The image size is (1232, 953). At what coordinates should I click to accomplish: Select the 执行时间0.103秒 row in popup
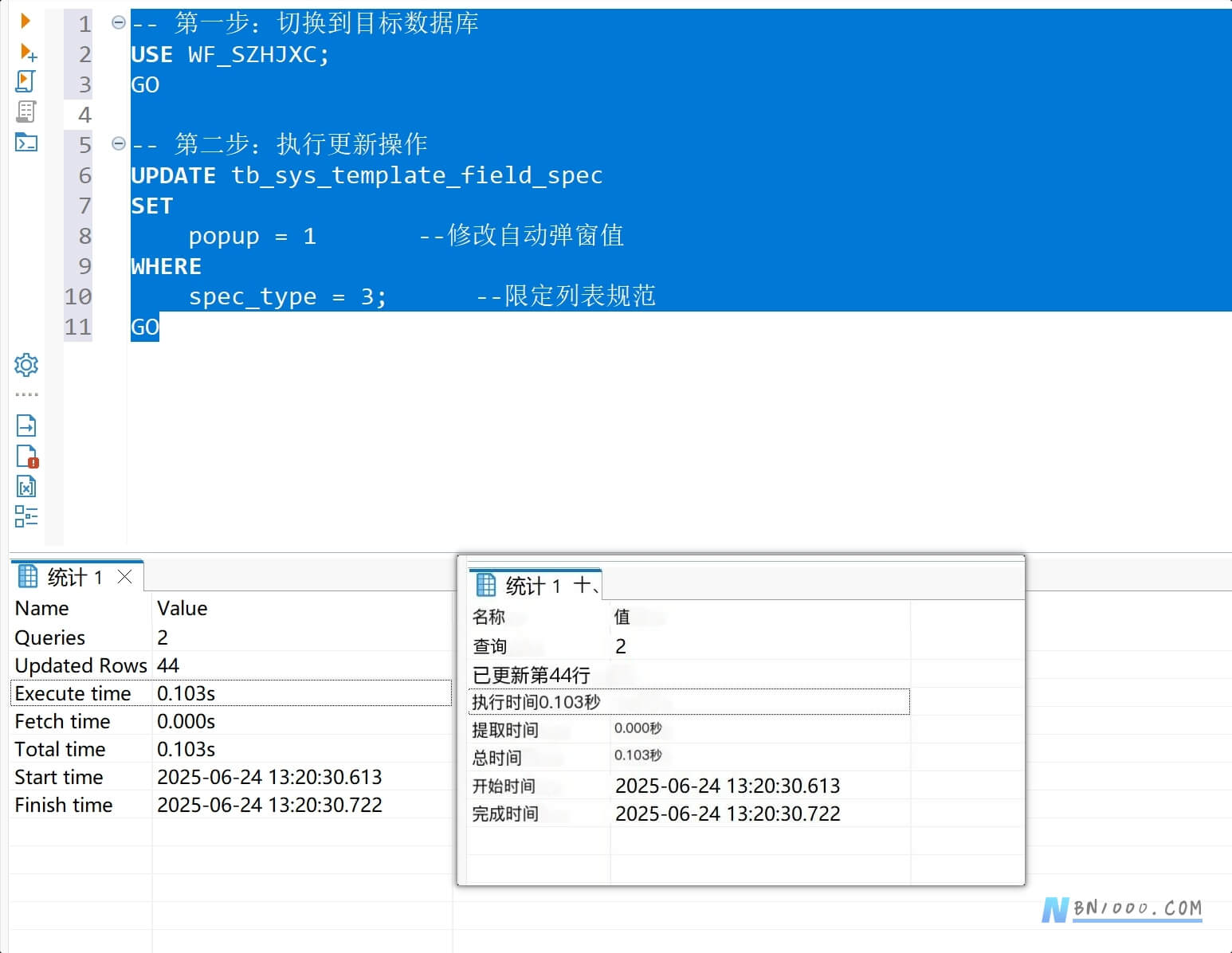click(689, 702)
